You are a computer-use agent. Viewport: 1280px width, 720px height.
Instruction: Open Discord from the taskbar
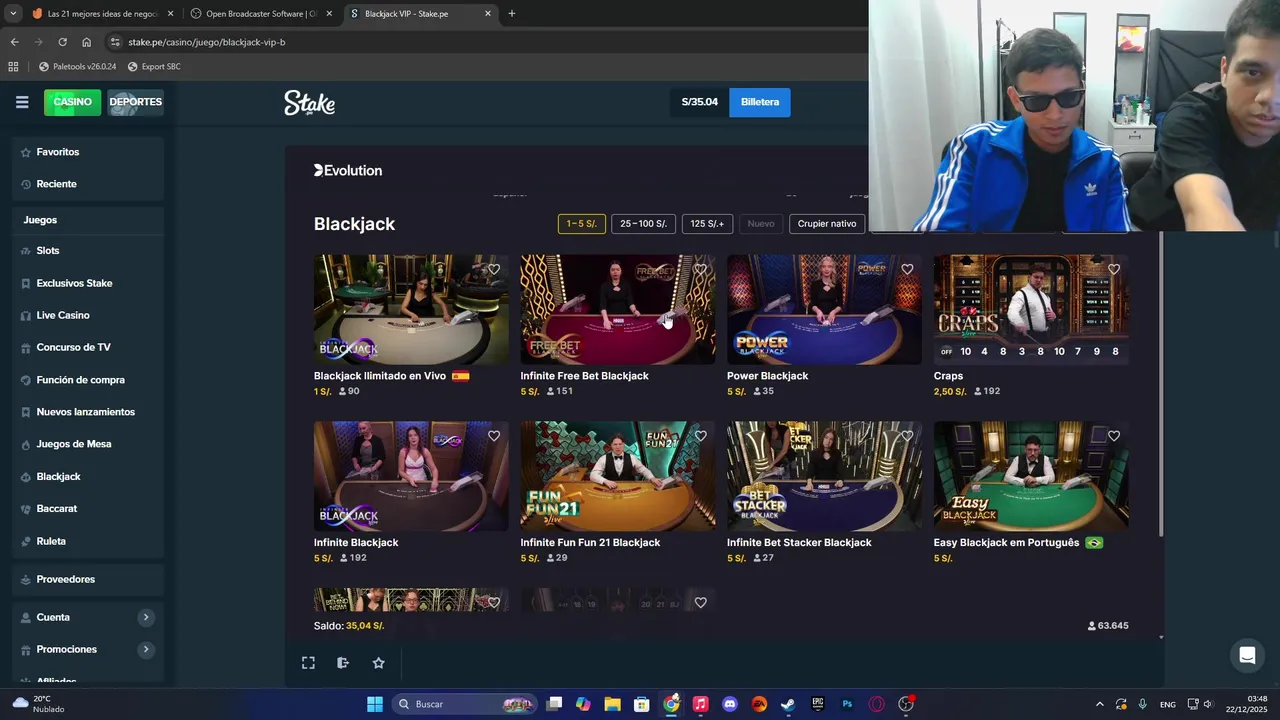tap(730, 704)
